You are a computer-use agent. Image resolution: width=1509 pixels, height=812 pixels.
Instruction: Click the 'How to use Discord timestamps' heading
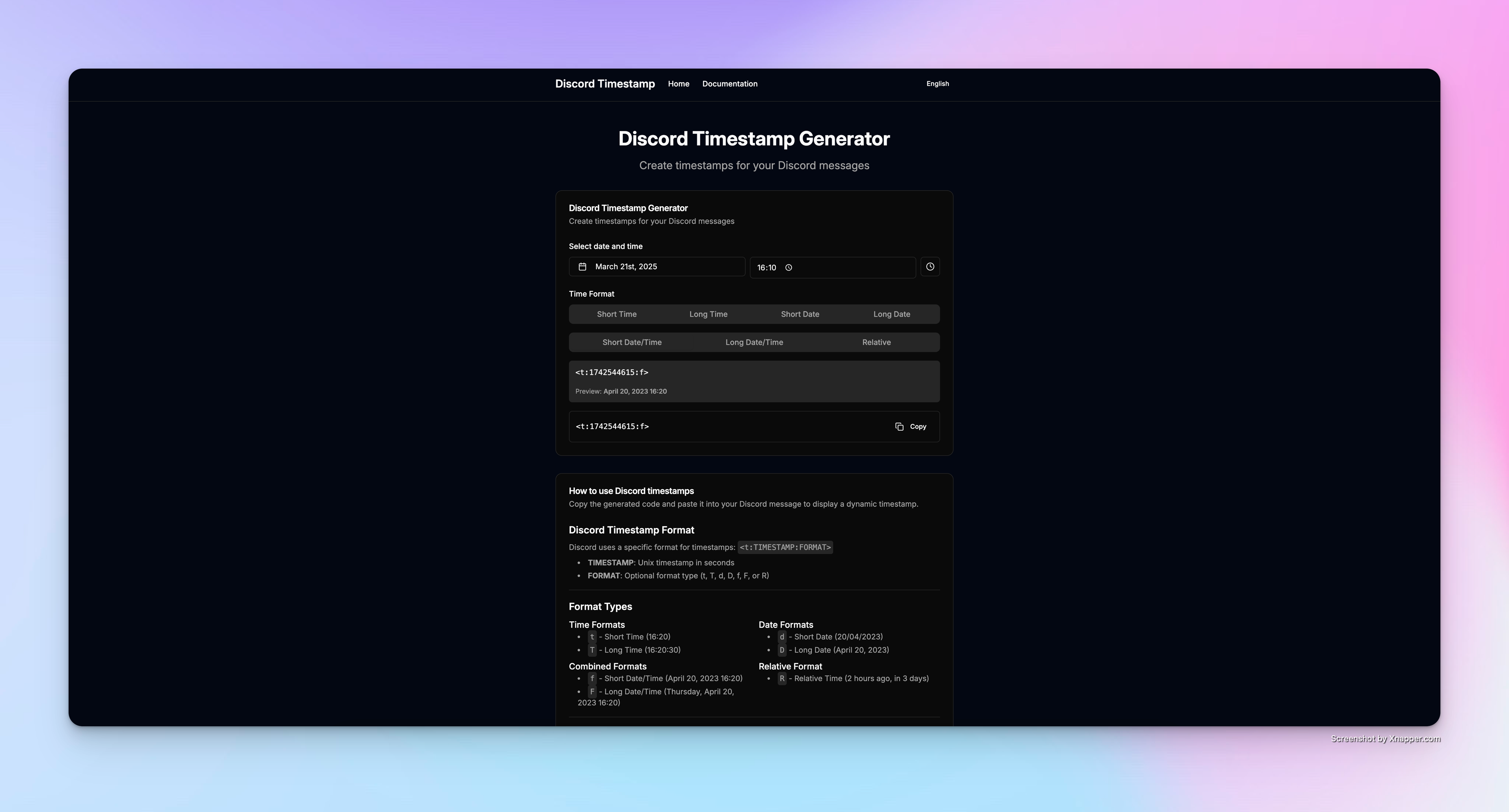click(x=631, y=491)
